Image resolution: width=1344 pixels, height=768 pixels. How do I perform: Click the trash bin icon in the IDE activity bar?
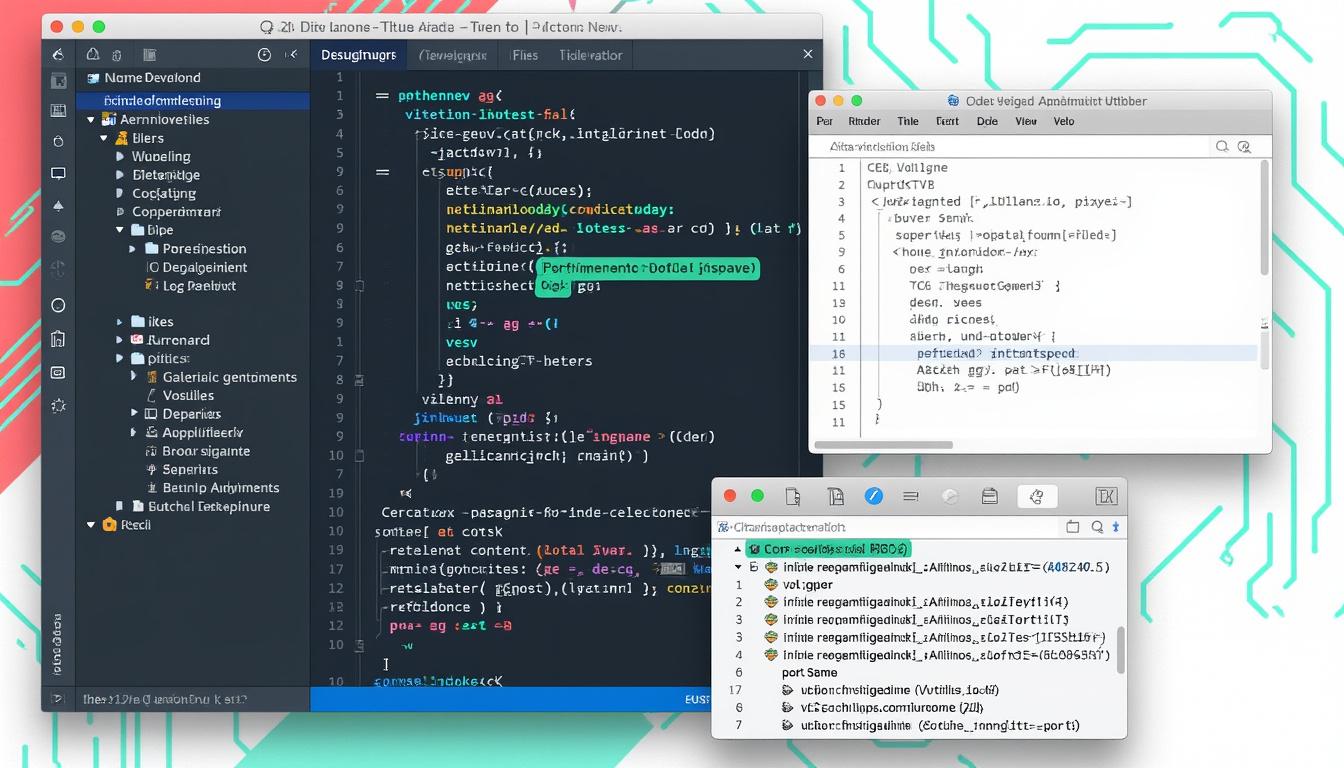click(x=58, y=339)
